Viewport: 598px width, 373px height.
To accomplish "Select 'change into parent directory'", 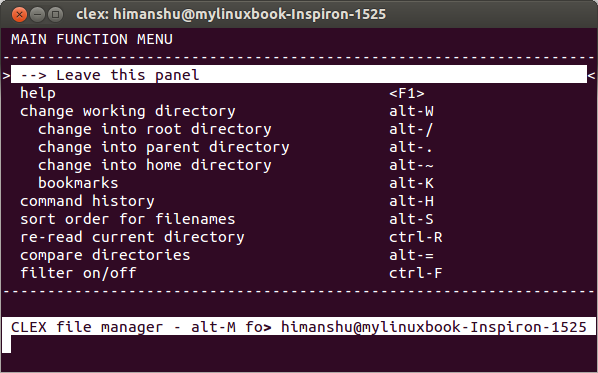I will pyautogui.click(x=164, y=147).
